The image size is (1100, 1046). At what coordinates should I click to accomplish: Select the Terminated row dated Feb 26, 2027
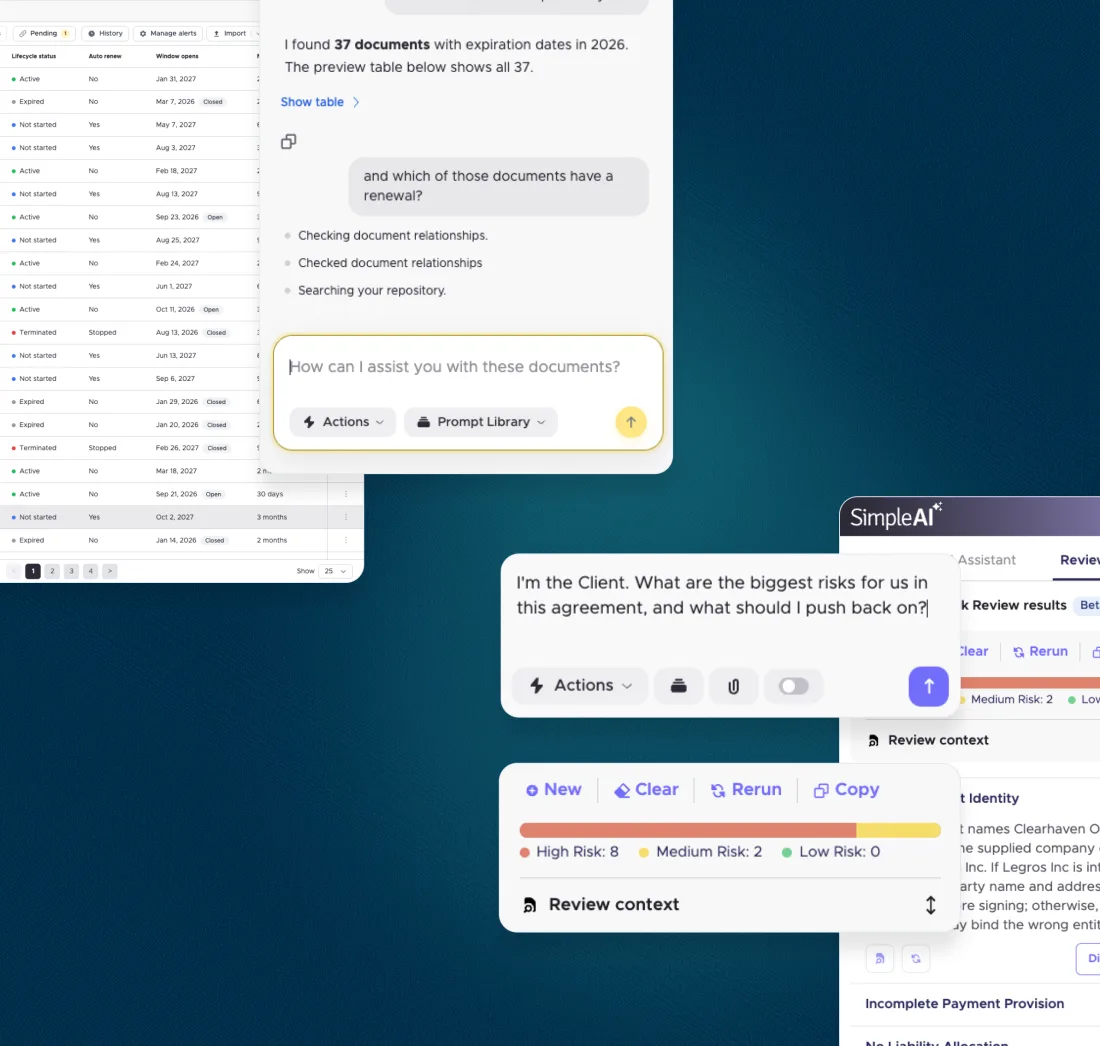(130, 448)
